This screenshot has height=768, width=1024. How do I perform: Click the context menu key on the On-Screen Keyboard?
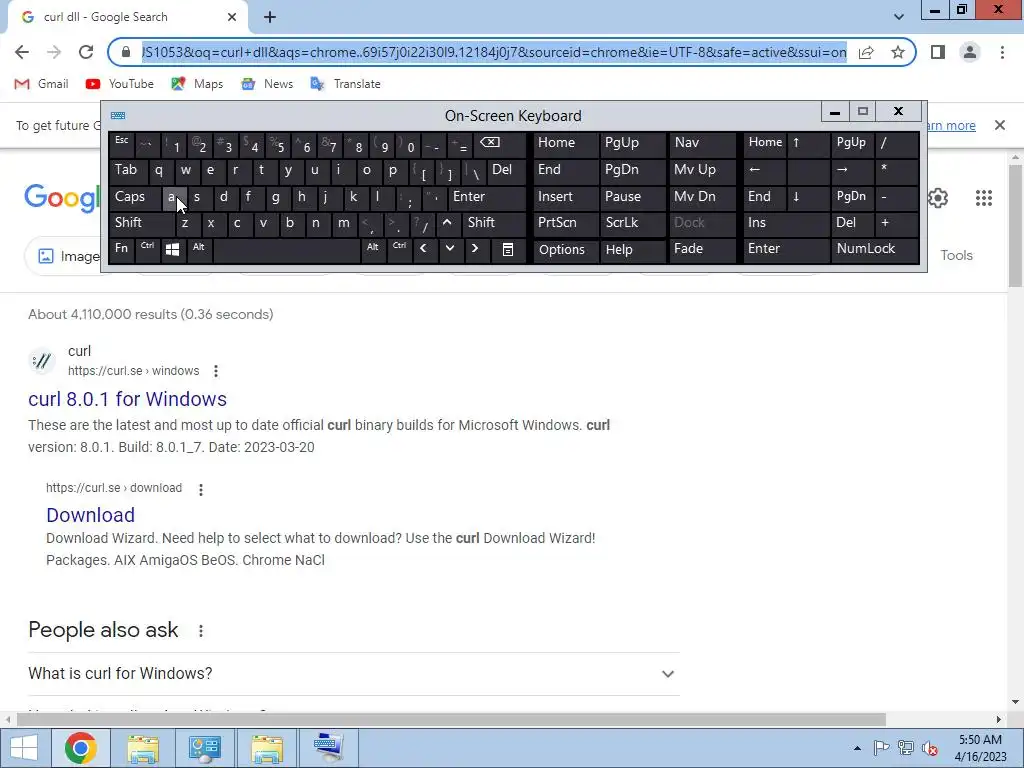point(507,249)
